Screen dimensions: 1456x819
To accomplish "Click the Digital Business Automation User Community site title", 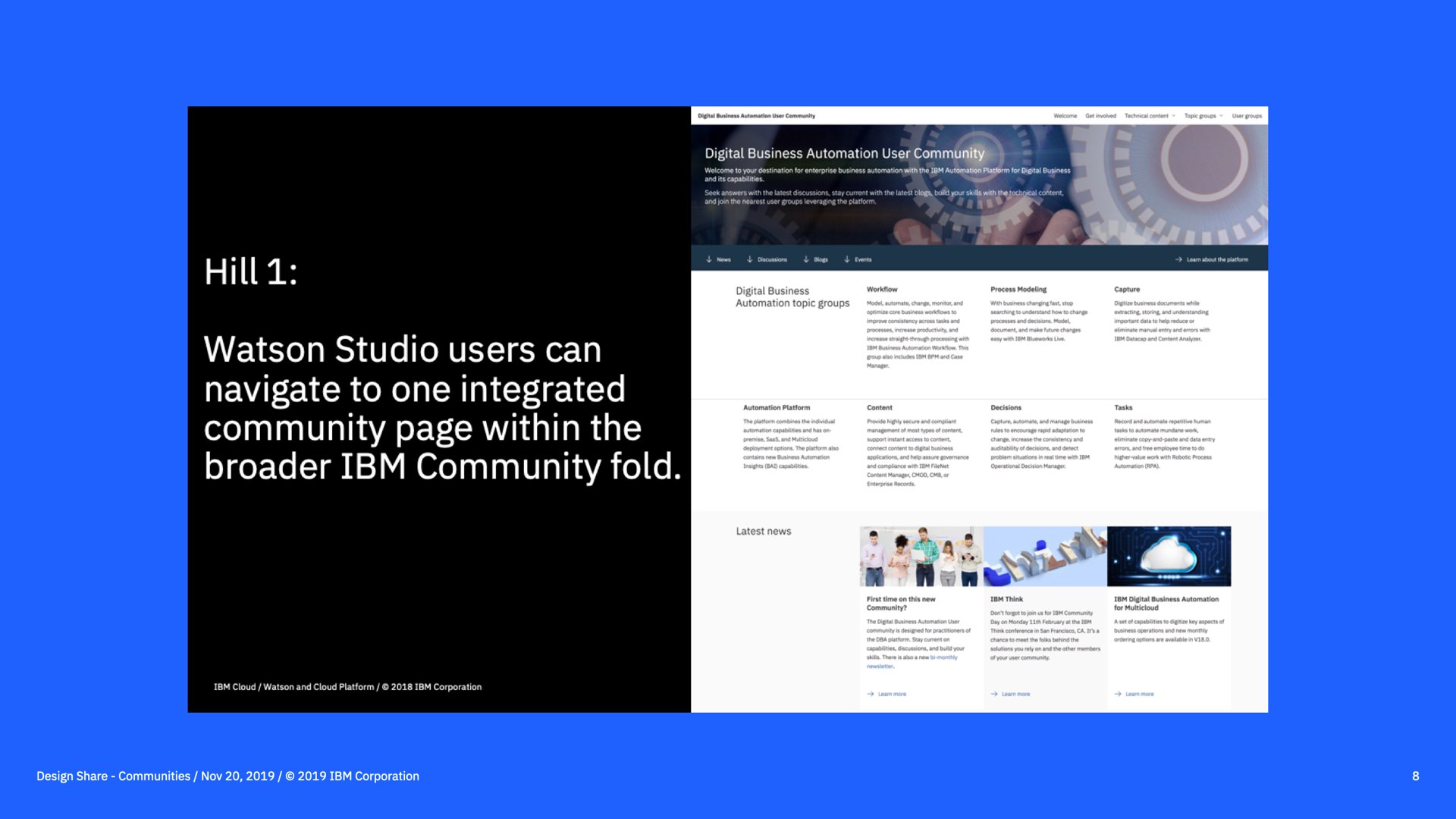I will coord(756,116).
